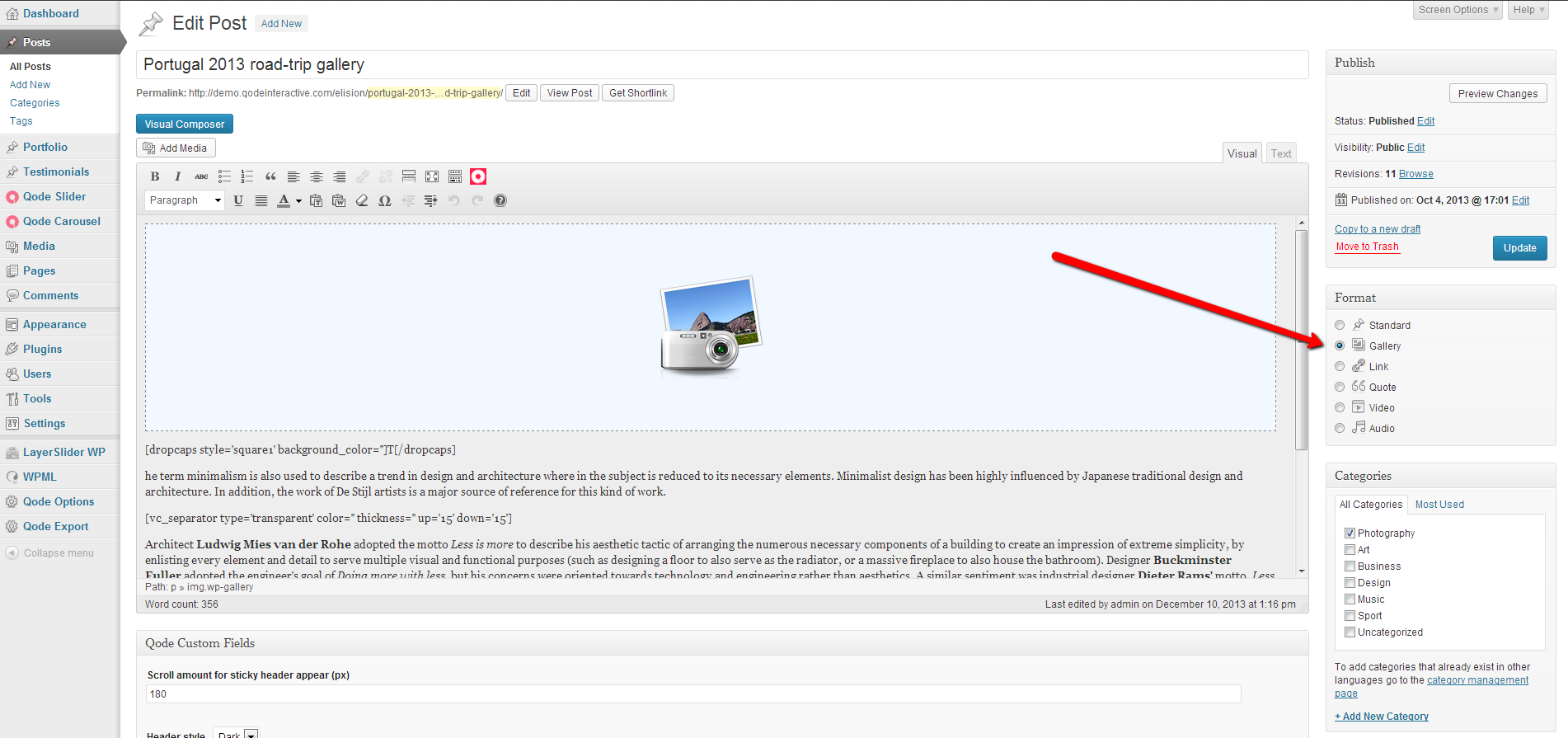The height and width of the screenshot is (738, 1568).
Task: Select the Standard post format
Action: (x=1340, y=325)
